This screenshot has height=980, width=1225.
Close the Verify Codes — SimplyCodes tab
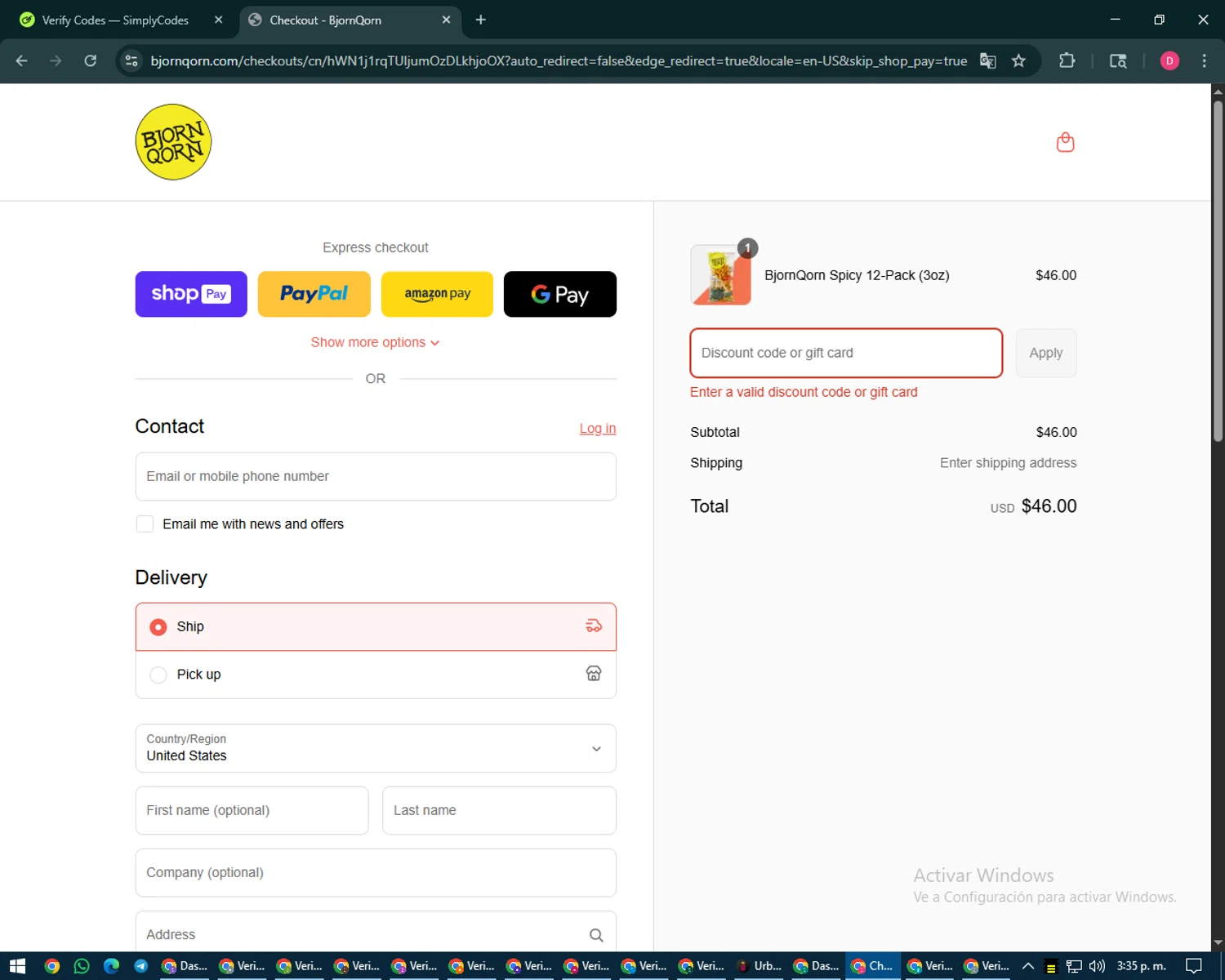pos(218,20)
